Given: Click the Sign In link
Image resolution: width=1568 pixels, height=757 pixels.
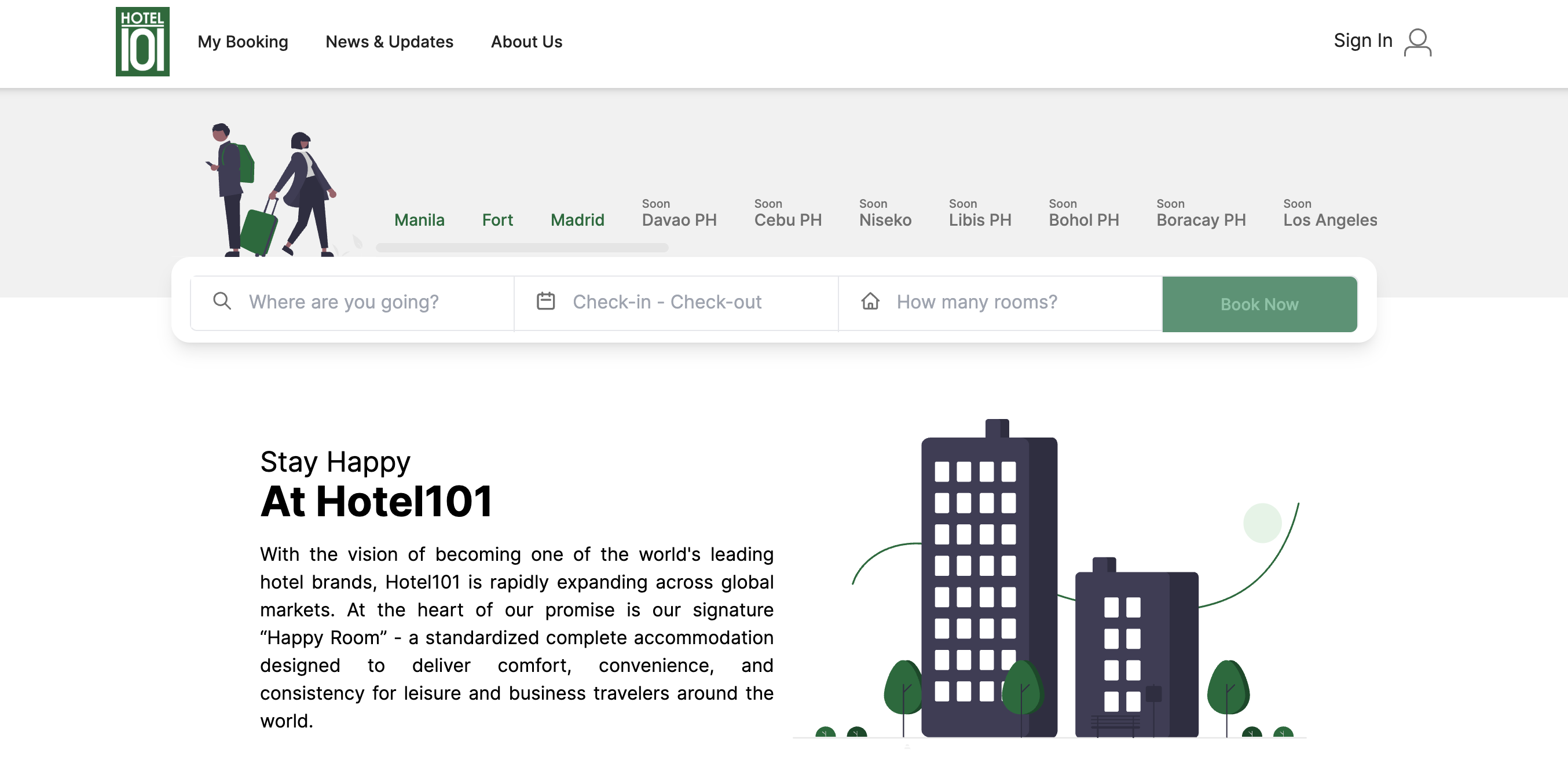Looking at the screenshot, I should pos(1363,41).
